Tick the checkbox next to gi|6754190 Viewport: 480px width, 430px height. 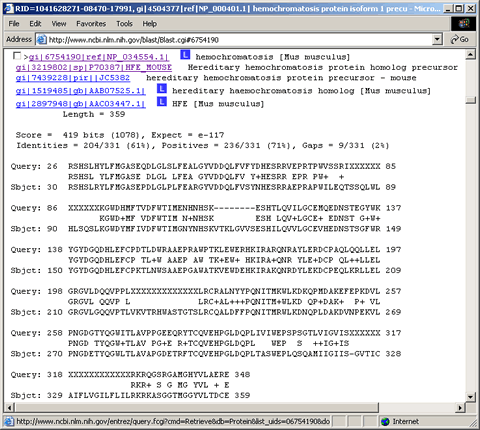pos(17,56)
